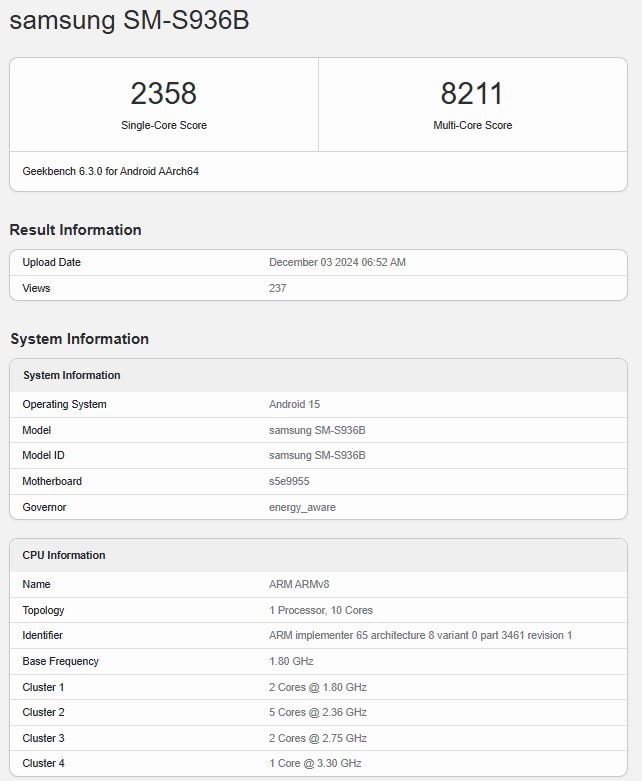
Task: Click the Geekbench 6.3.0 for Android AArch64 text
Action: click(x=110, y=172)
